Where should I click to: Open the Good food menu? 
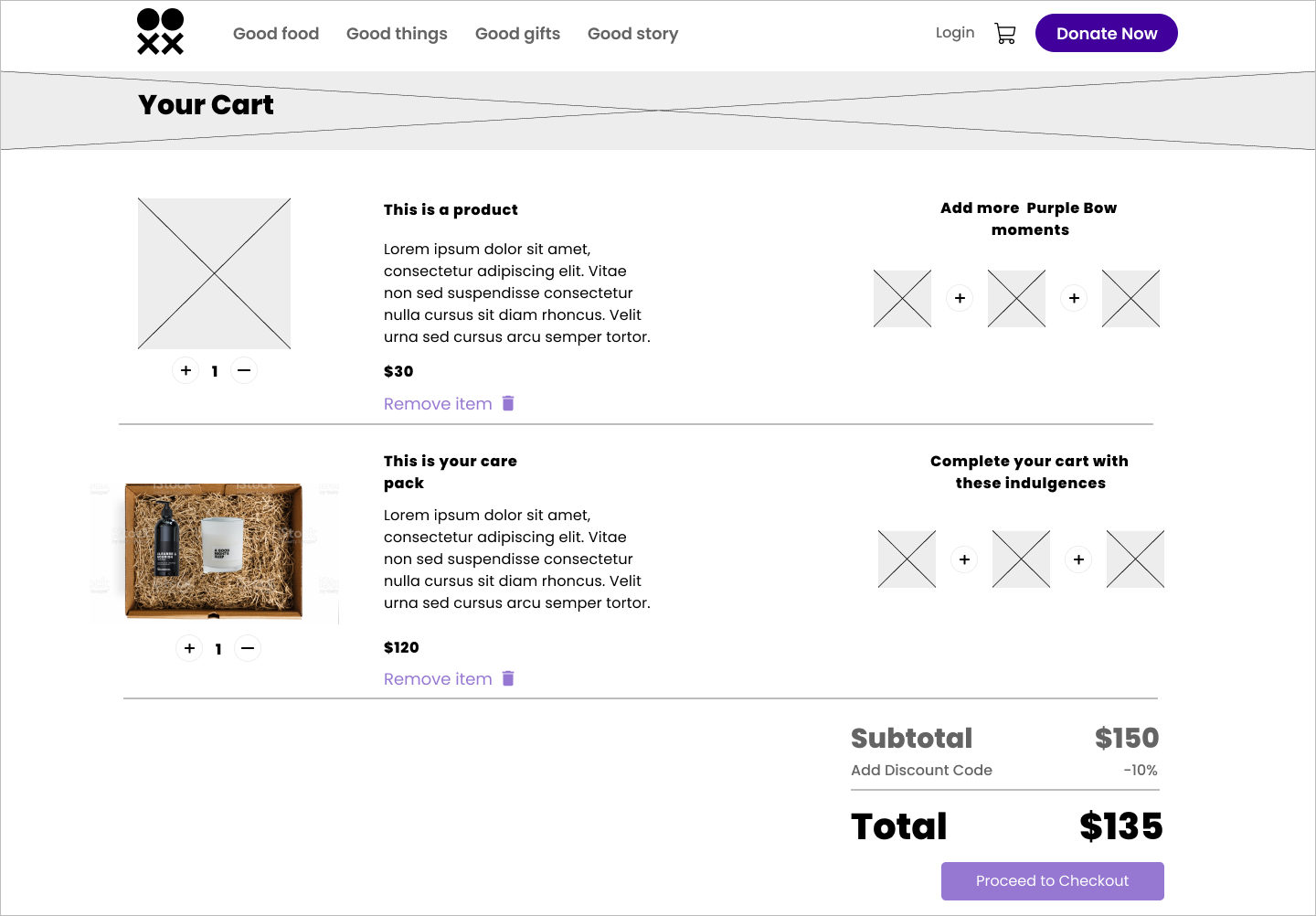tap(276, 34)
